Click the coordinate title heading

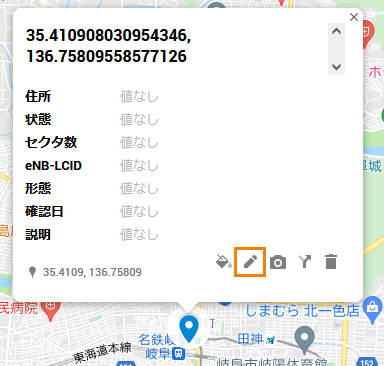(x=109, y=45)
